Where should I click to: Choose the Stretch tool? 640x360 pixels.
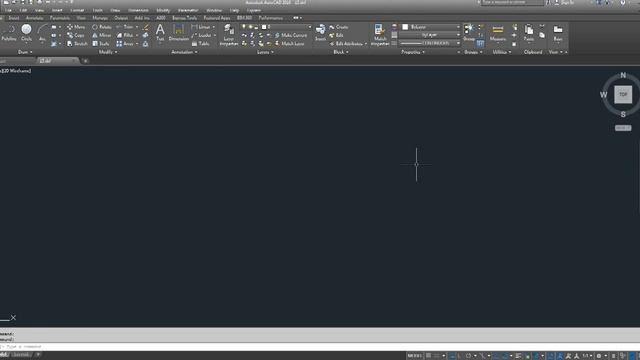77,44
